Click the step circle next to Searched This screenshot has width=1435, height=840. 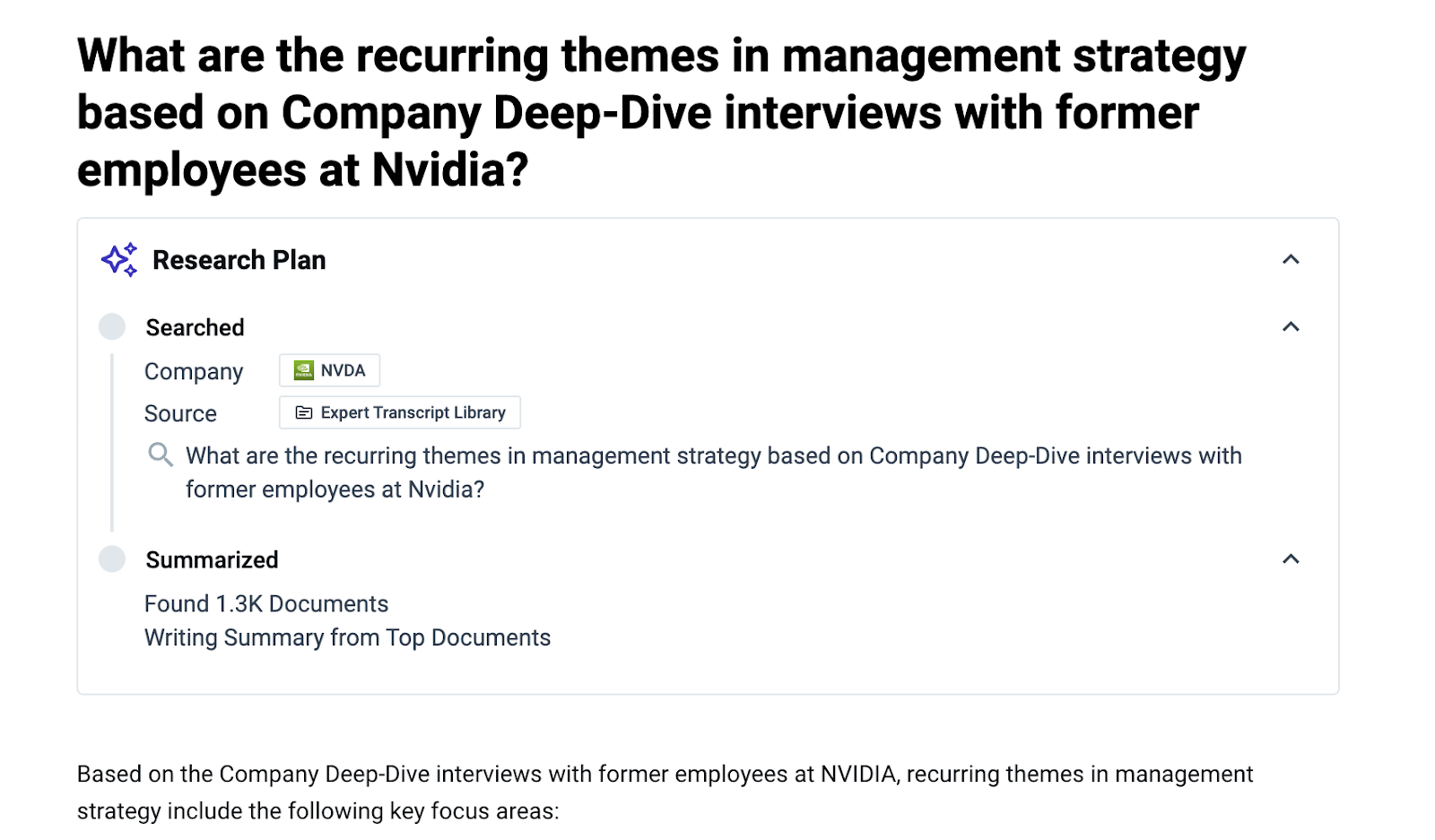pos(112,327)
